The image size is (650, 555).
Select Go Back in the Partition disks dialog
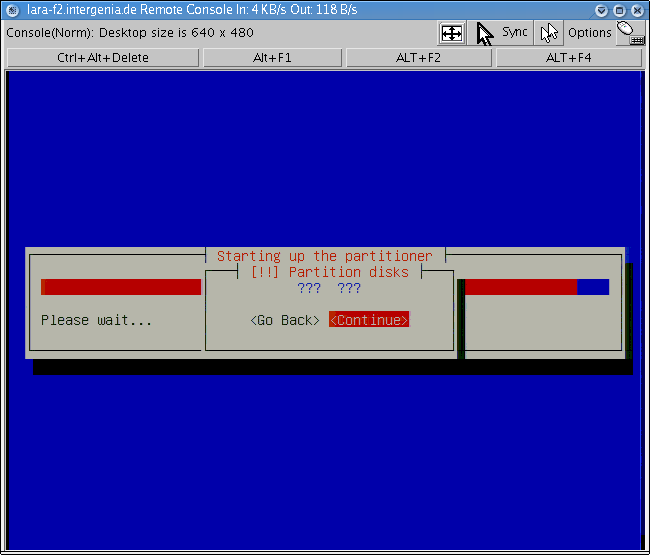[x=285, y=320]
